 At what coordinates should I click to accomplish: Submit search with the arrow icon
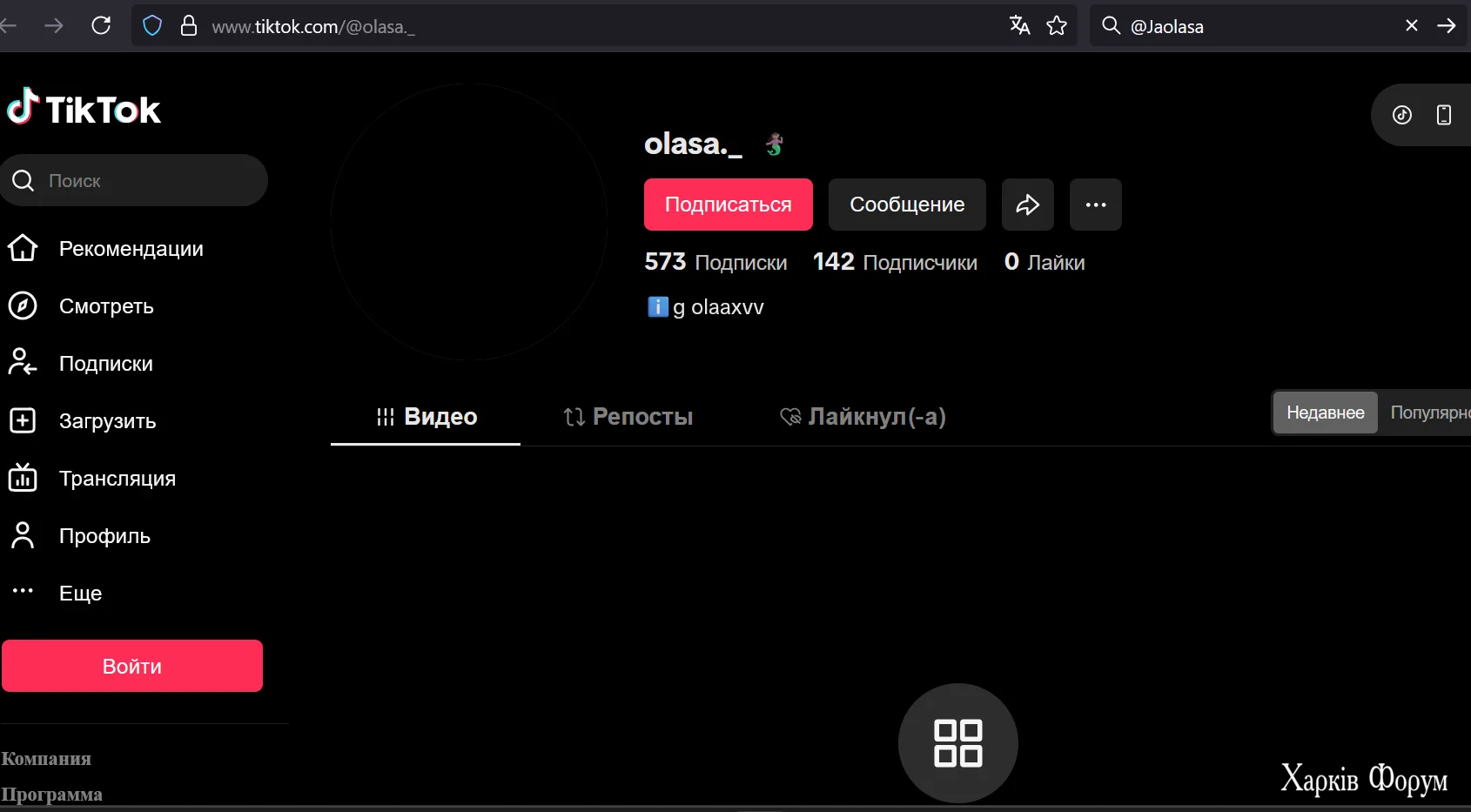[1447, 26]
